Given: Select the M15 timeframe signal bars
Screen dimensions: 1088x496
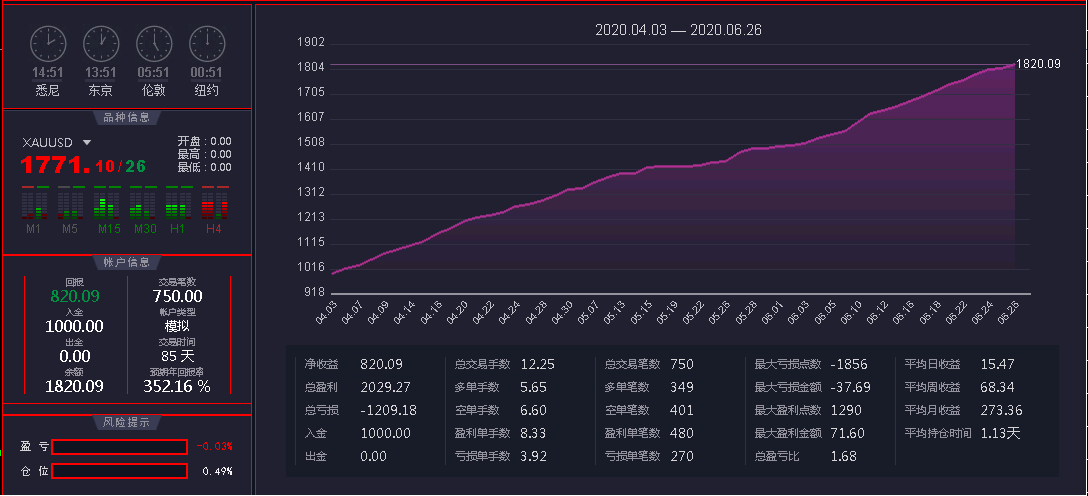Looking at the screenshot, I should tap(107, 203).
